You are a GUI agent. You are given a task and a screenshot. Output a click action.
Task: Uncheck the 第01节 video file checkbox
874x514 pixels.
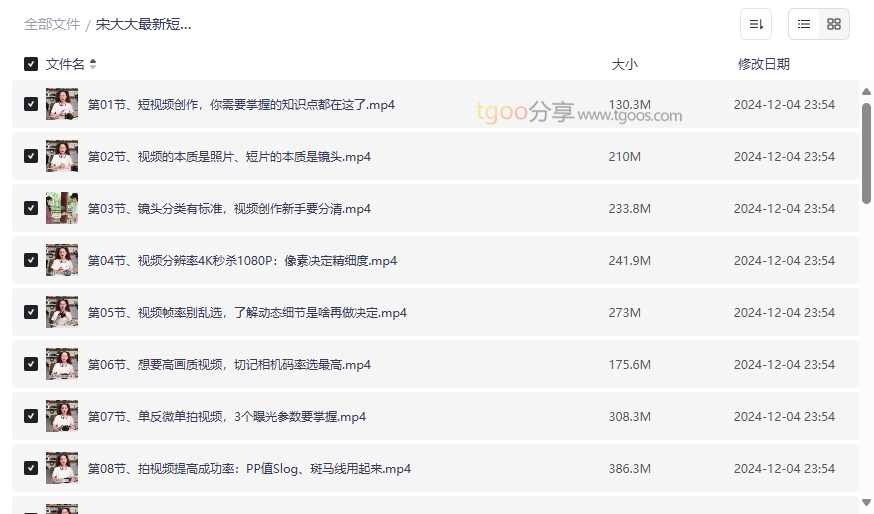pos(31,104)
